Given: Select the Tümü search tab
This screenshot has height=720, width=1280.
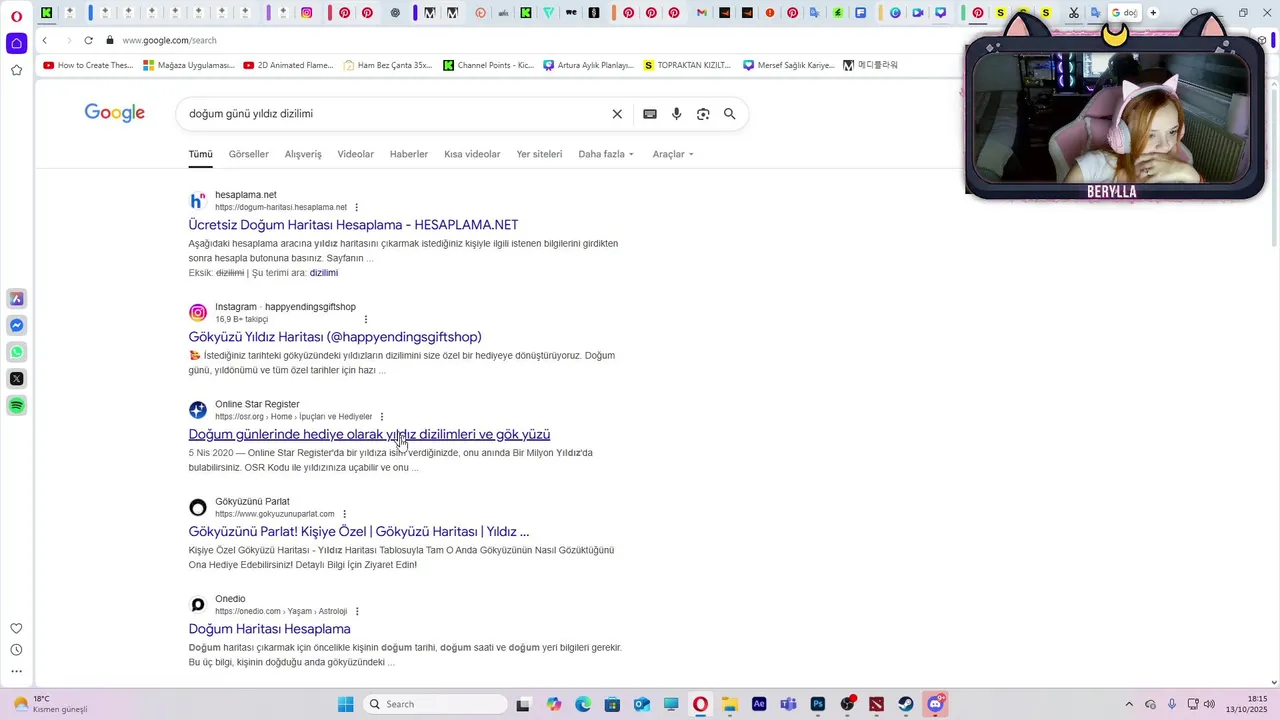Looking at the screenshot, I should (x=201, y=154).
